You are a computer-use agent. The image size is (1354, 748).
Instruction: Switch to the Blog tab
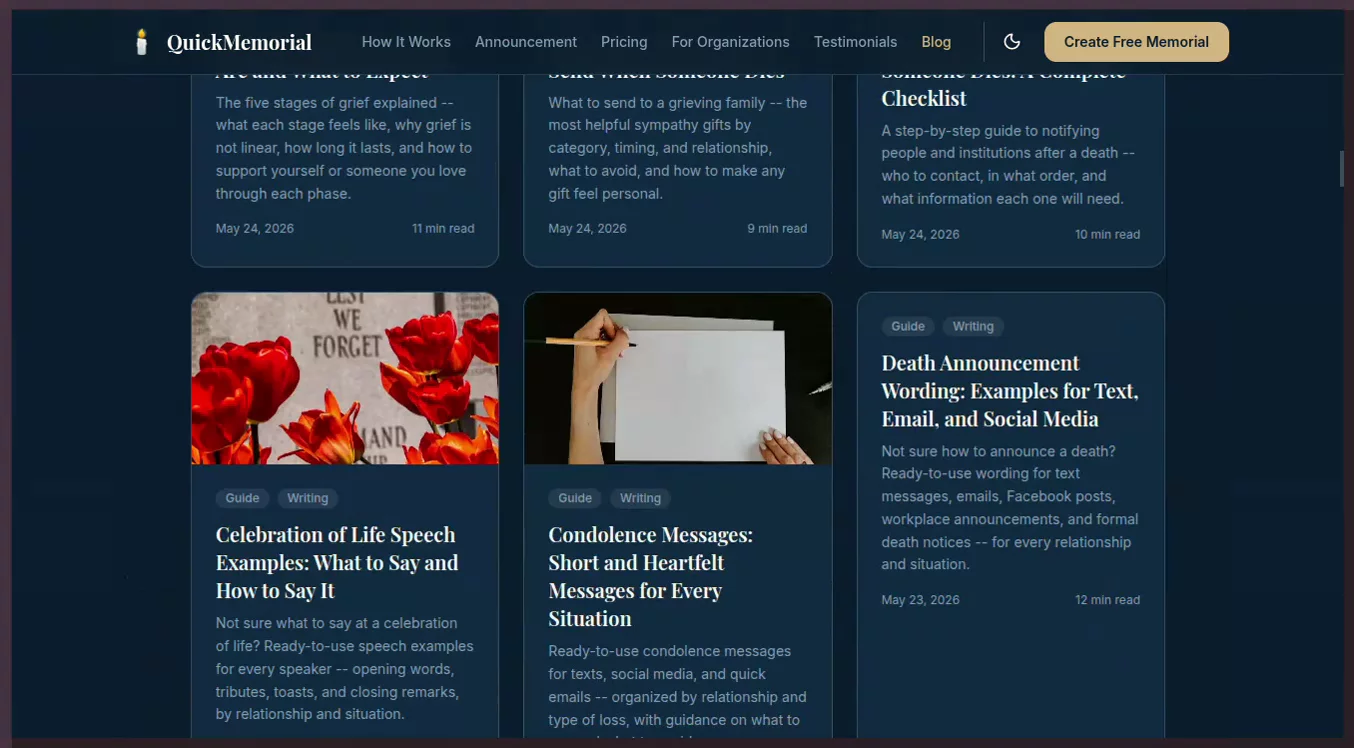936,42
